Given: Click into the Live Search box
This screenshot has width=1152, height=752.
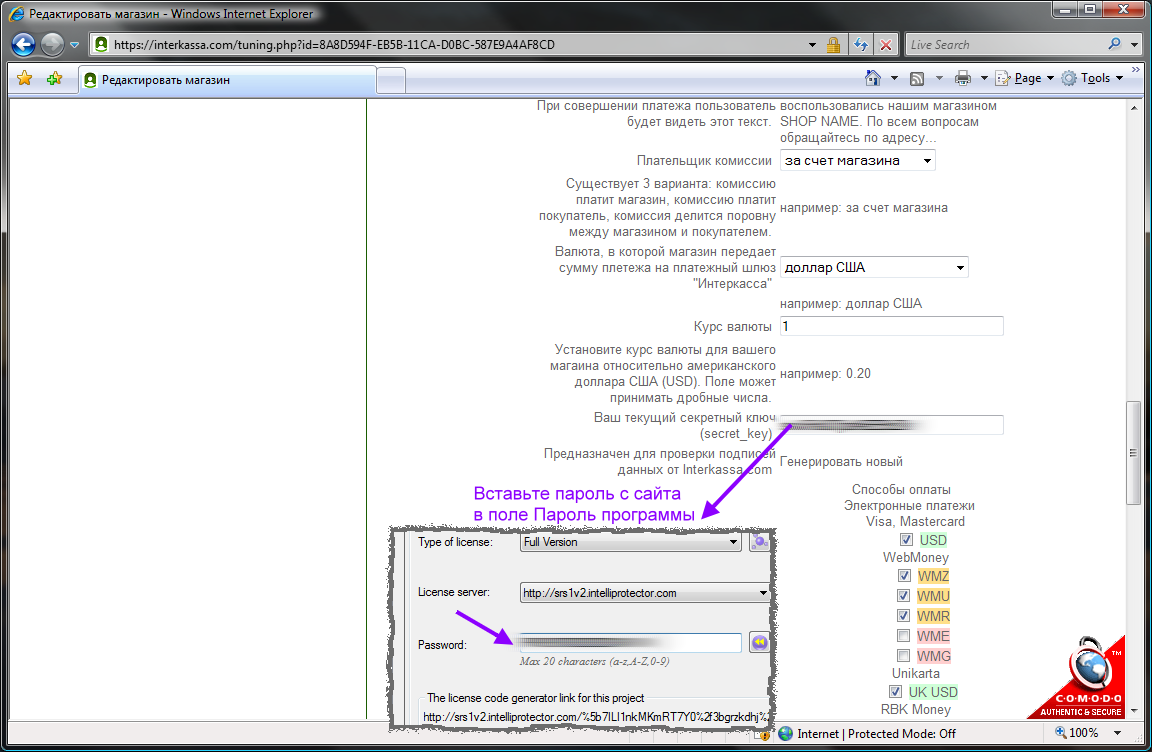Looking at the screenshot, I should click(1004, 45).
